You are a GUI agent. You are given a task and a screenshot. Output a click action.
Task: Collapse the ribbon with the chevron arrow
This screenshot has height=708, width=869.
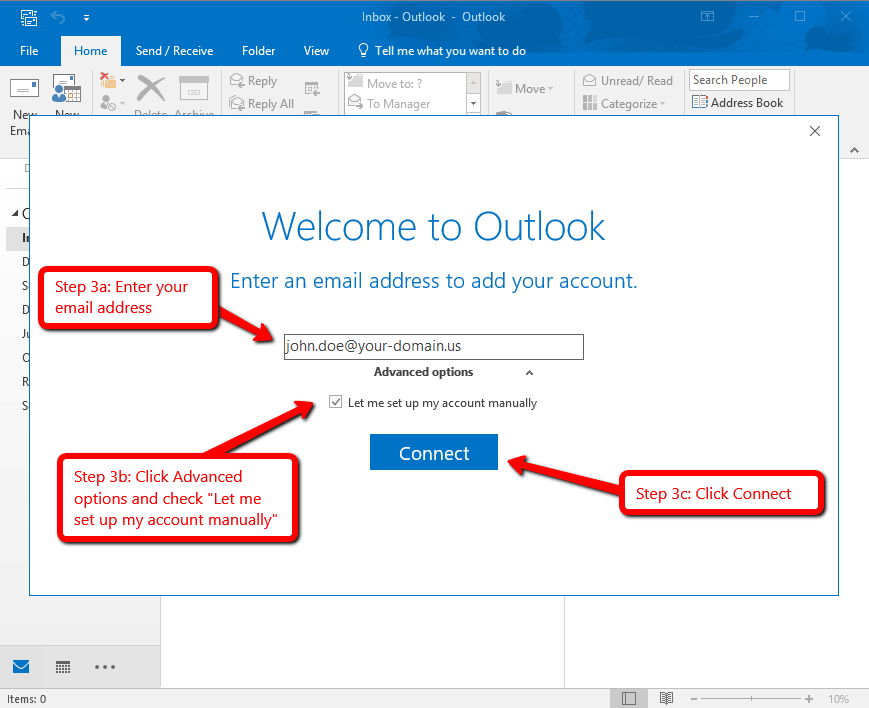pyautogui.click(x=855, y=150)
